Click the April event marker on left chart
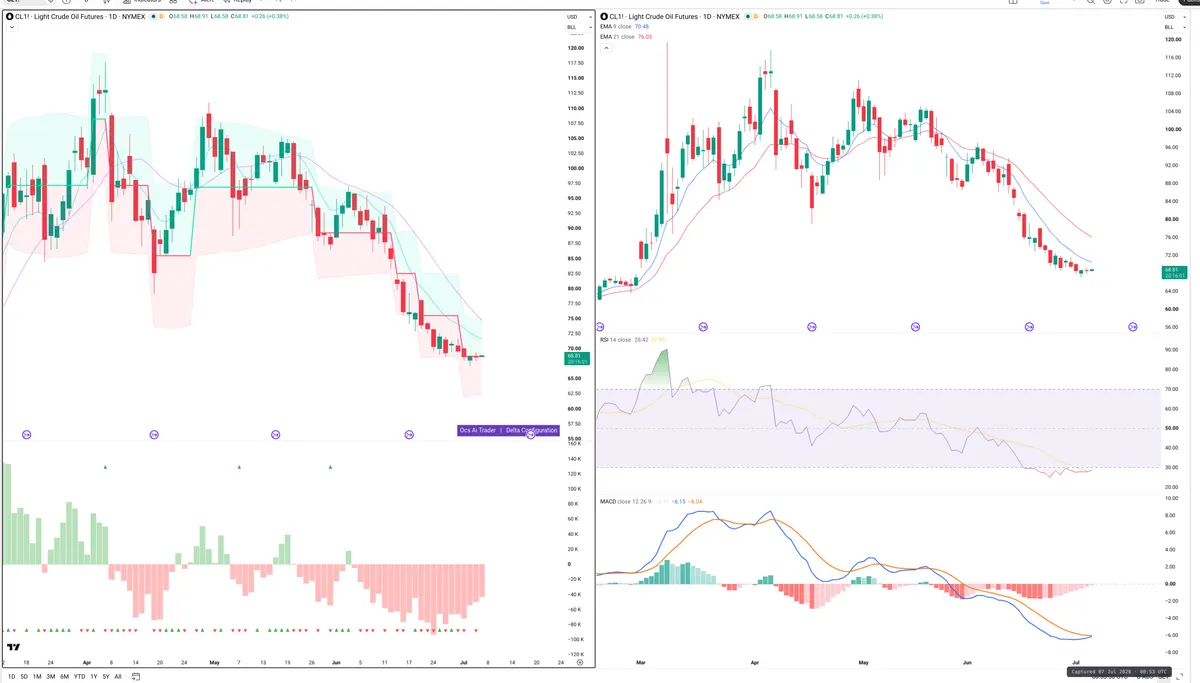The width and height of the screenshot is (1200, 683). point(154,434)
